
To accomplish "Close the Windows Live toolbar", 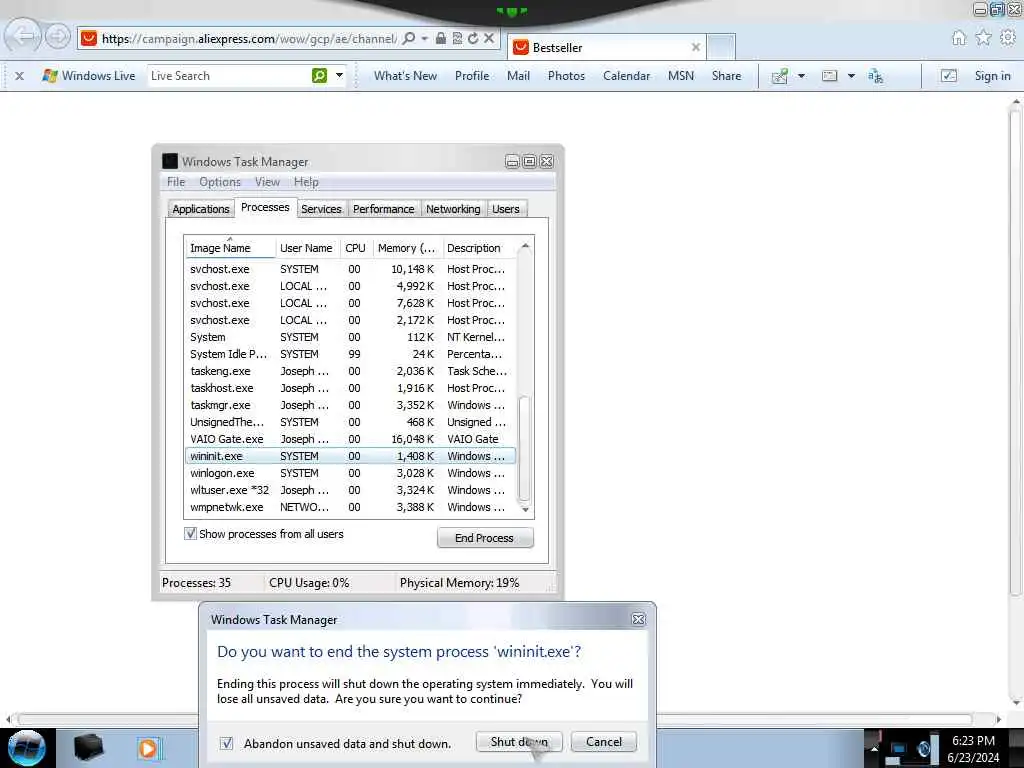I will click(x=20, y=76).
